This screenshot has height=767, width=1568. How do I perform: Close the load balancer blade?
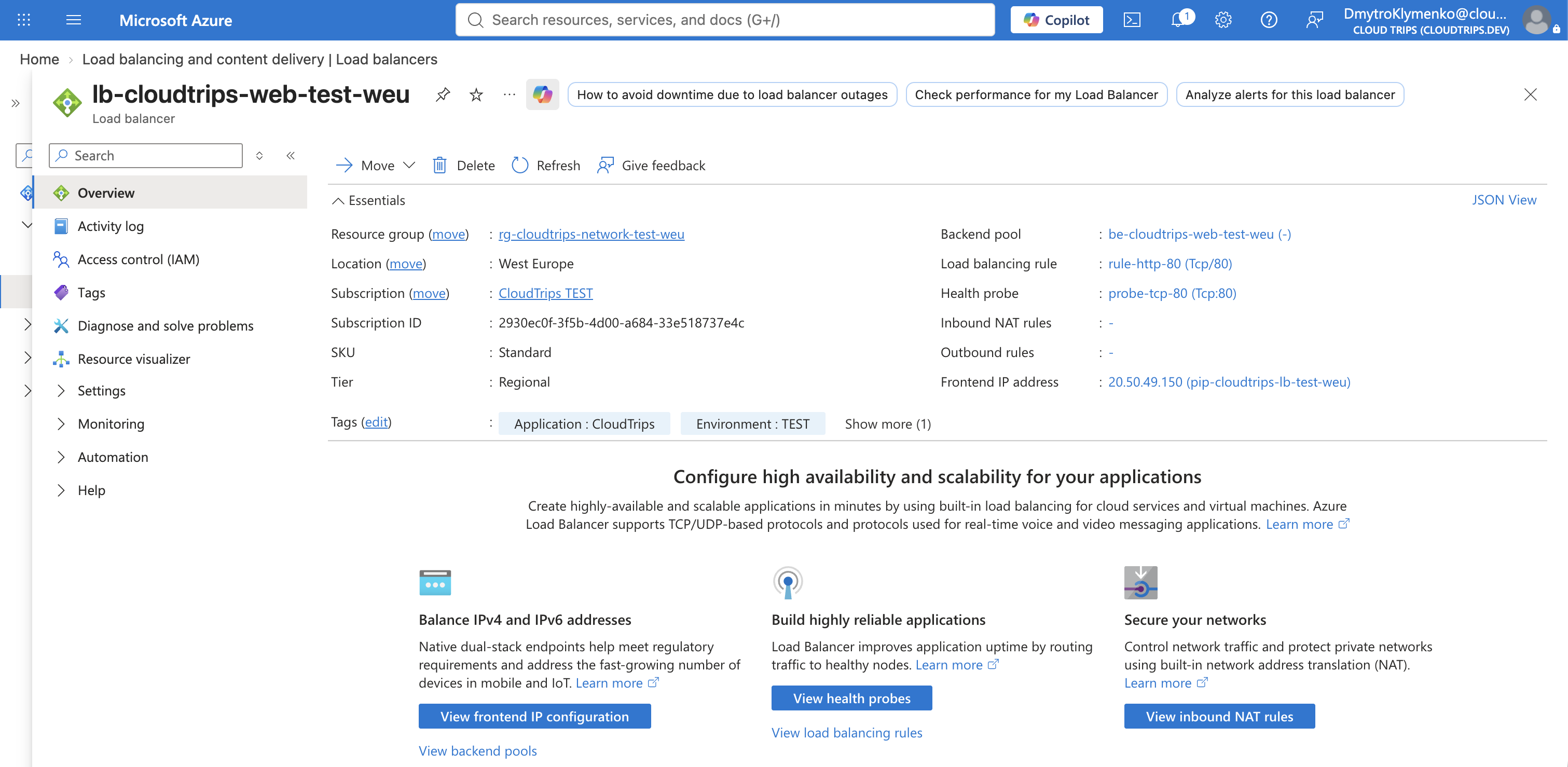coord(1530,94)
